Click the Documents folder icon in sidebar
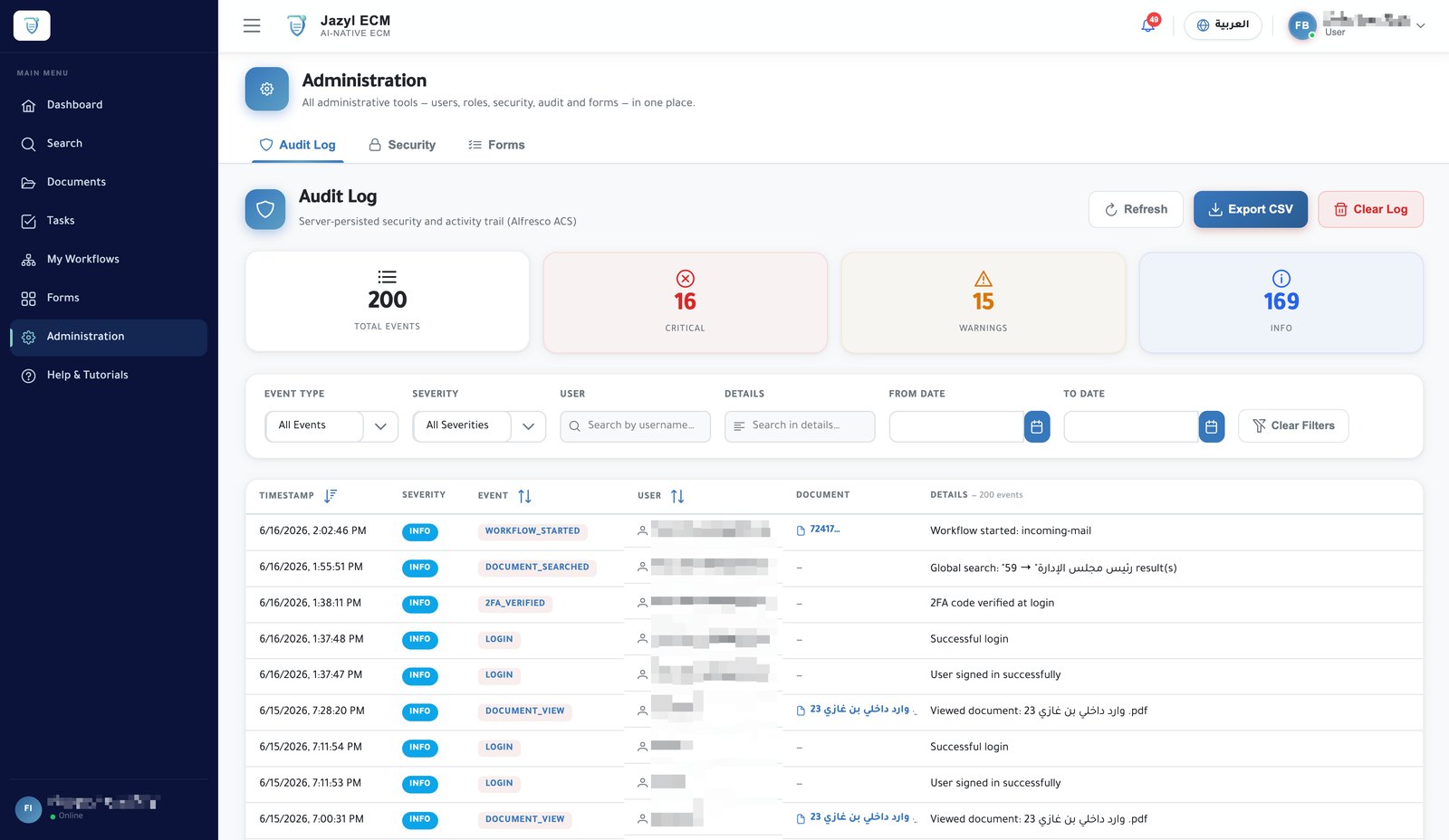Image resolution: width=1449 pixels, height=840 pixels. [x=29, y=182]
